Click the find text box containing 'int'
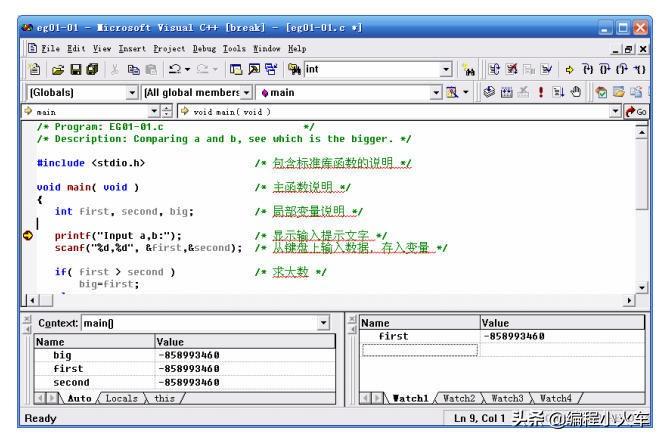Viewport: 662px width, 440px height. point(372,69)
